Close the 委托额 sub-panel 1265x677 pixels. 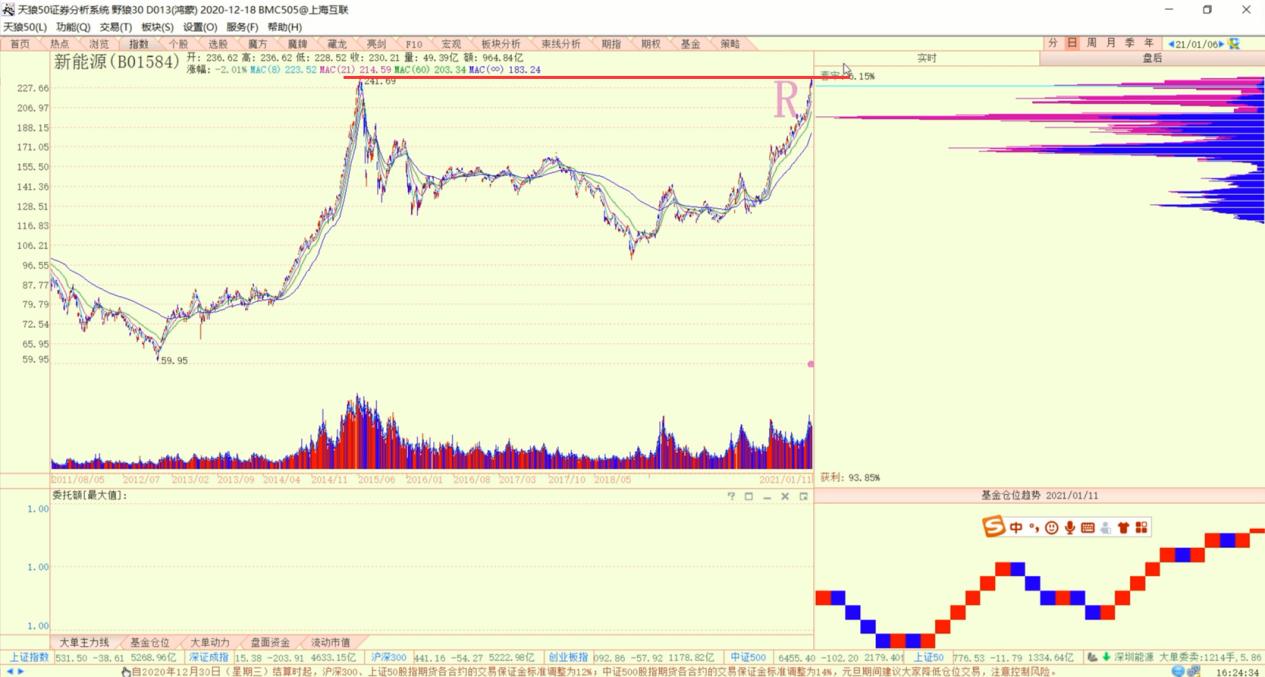coord(785,496)
